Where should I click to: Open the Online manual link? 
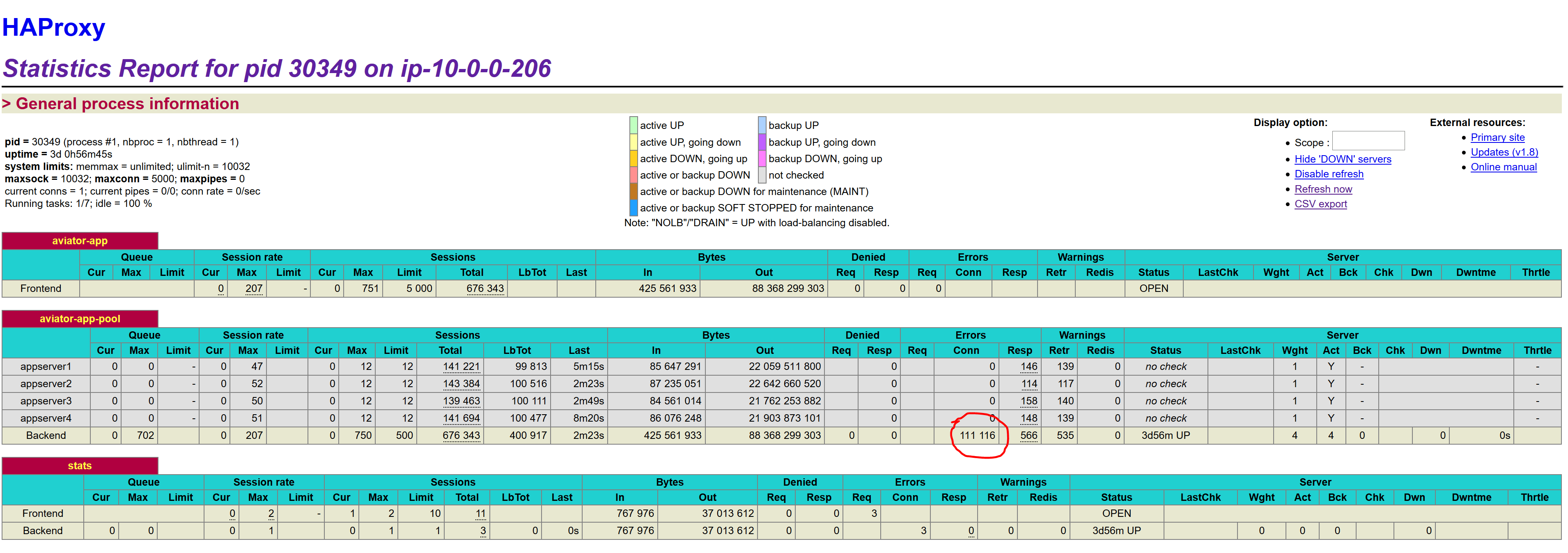pyautogui.click(x=1503, y=167)
